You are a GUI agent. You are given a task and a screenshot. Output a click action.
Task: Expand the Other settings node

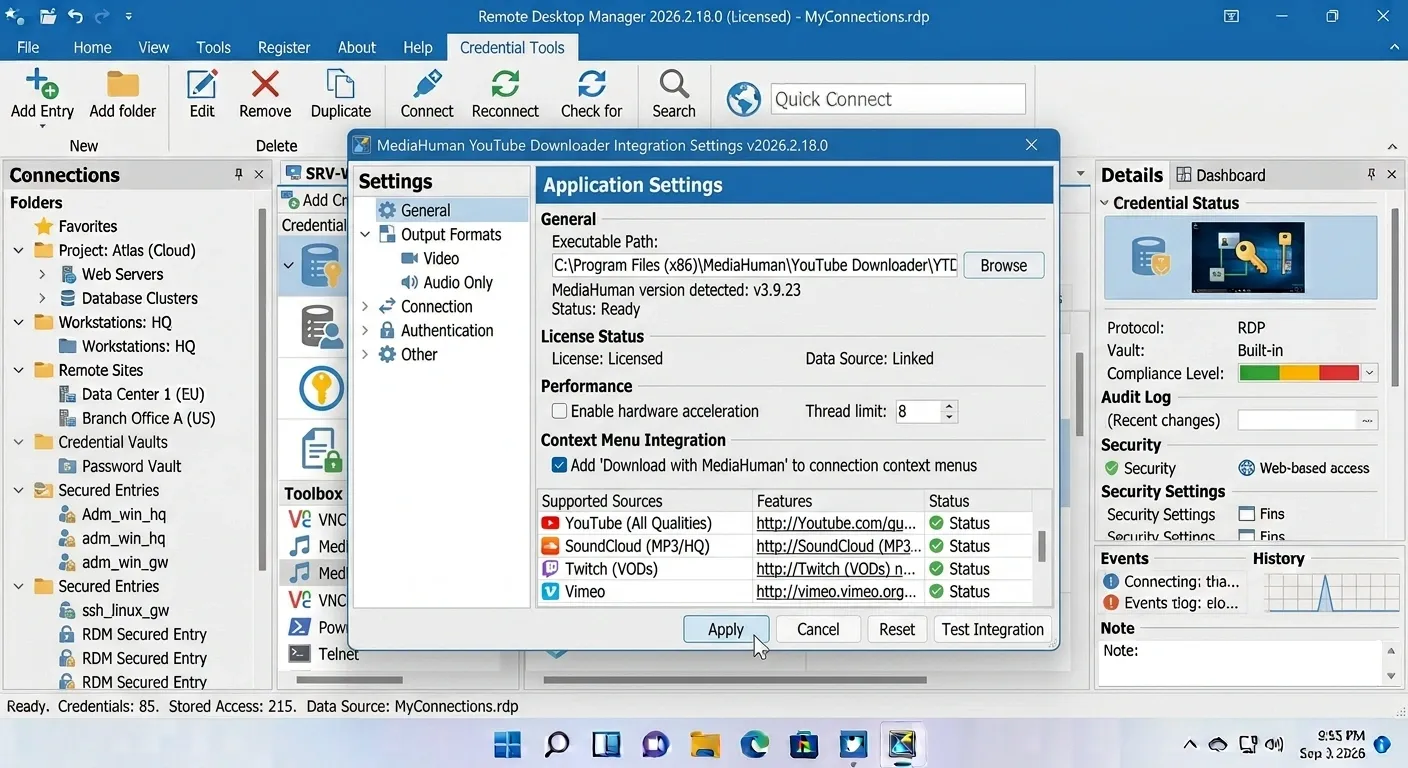[365, 355]
